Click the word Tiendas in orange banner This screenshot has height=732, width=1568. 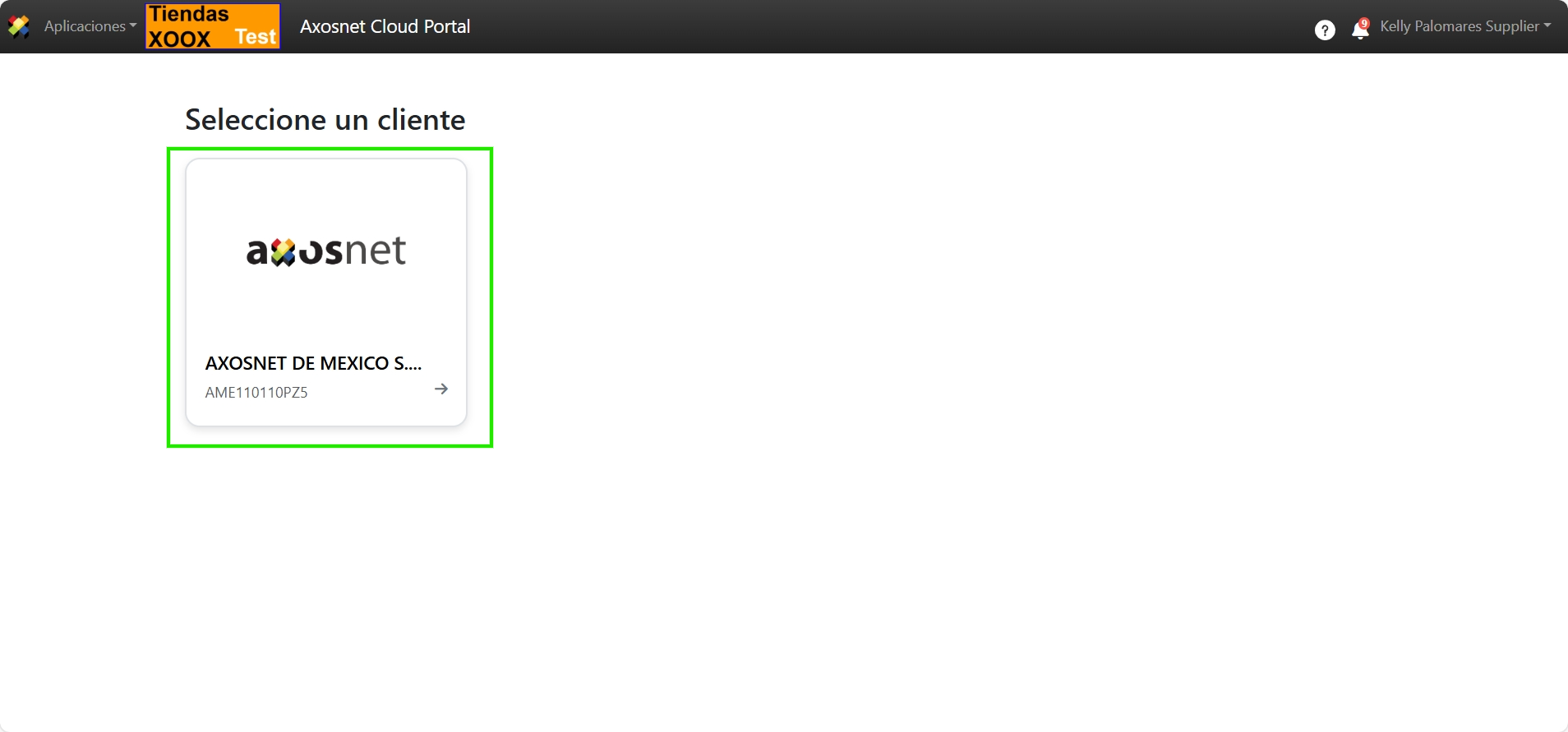pyautogui.click(x=189, y=14)
